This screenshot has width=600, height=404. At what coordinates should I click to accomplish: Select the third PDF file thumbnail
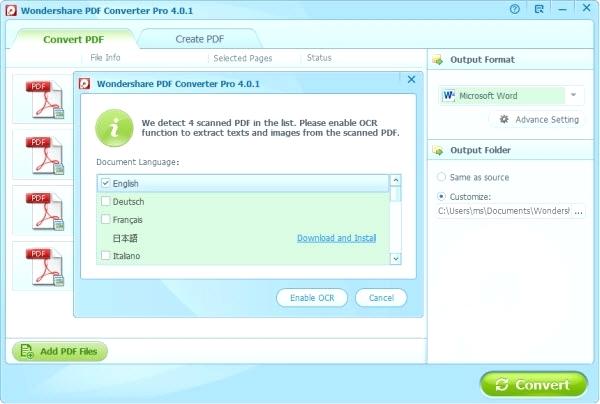coord(45,210)
